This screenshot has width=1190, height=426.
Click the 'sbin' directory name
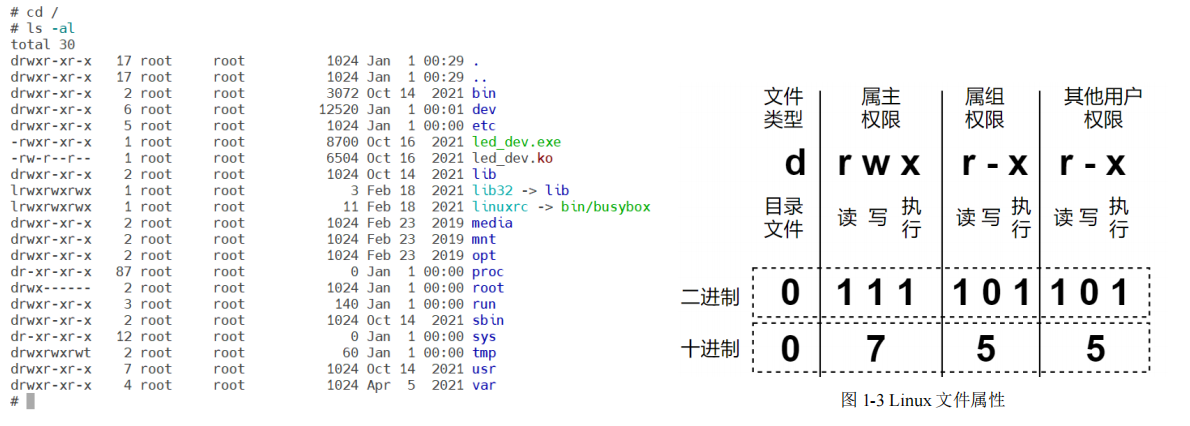point(488,320)
